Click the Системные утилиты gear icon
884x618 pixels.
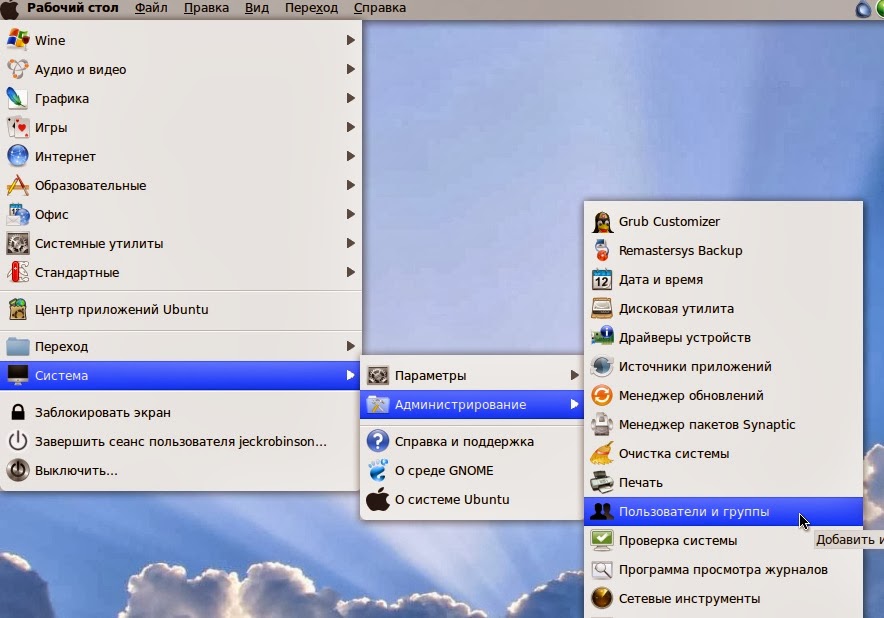tap(18, 244)
